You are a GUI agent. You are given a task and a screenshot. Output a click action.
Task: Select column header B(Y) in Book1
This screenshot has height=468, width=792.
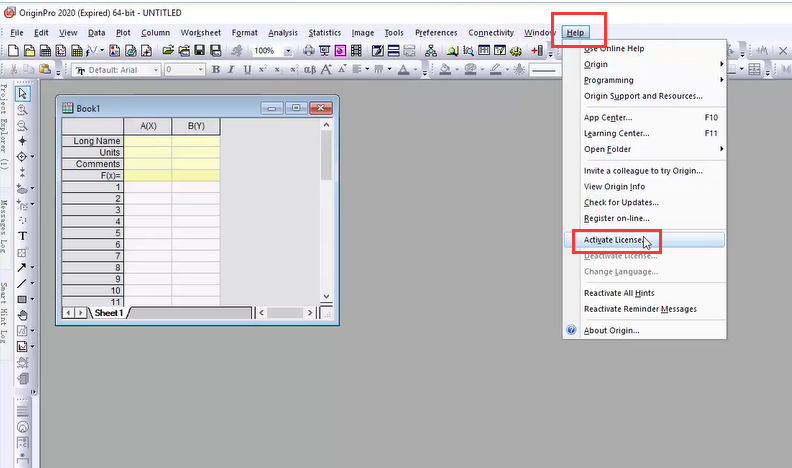(x=196, y=126)
